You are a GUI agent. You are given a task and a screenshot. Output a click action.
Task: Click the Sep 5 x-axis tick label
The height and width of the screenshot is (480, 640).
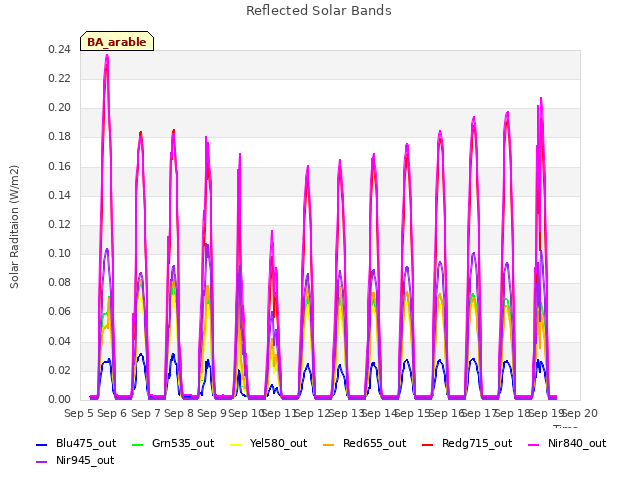tap(79, 413)
